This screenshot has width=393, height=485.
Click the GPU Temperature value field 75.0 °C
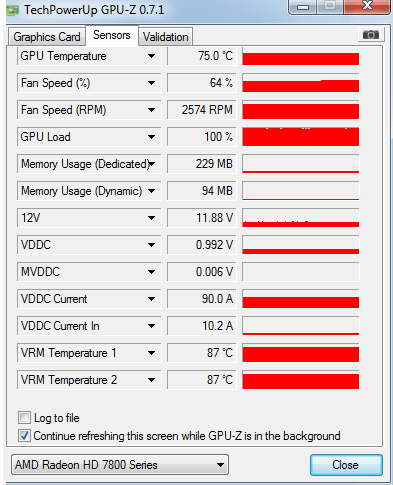pyautogui.click(x=201, y=56)
